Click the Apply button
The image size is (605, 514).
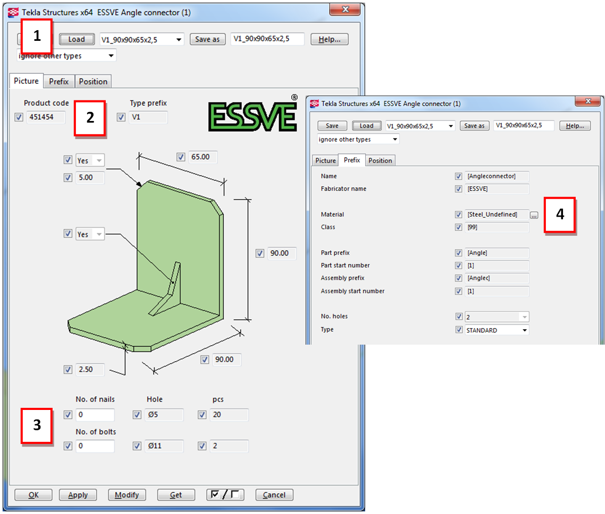click(78, 495)
